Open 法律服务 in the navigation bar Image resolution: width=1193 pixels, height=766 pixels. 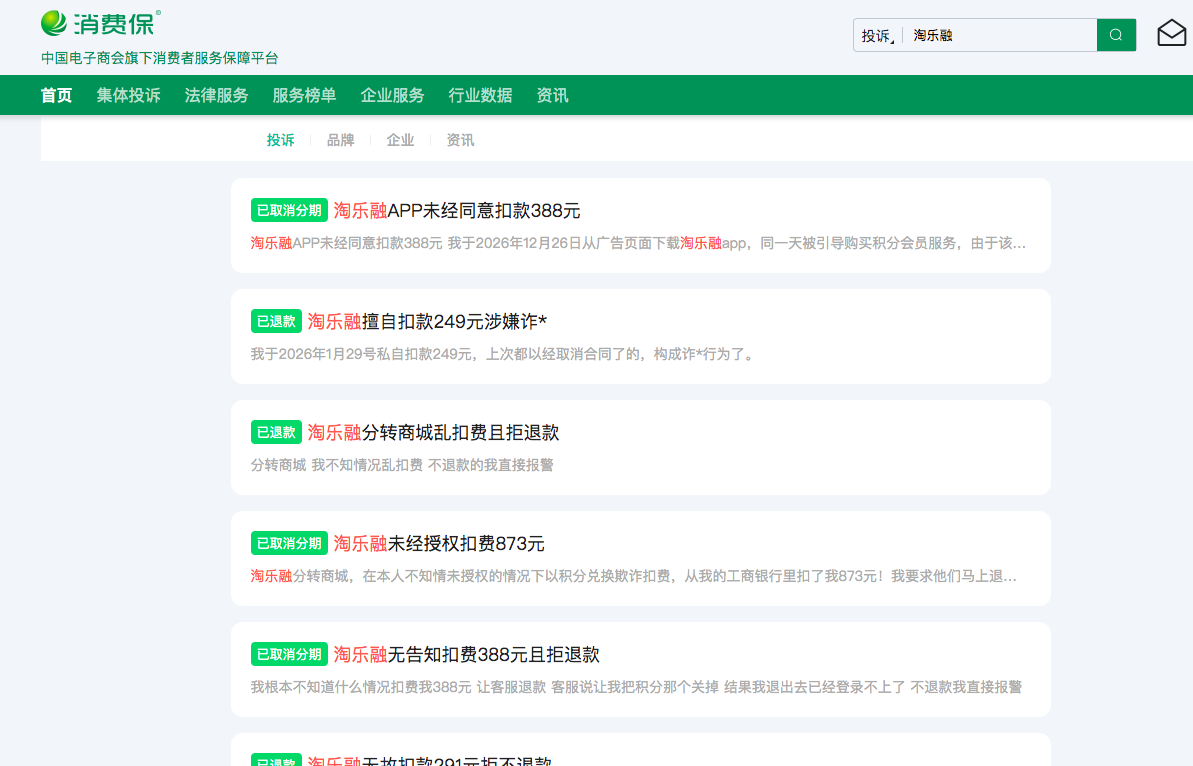tap(216, 96)
